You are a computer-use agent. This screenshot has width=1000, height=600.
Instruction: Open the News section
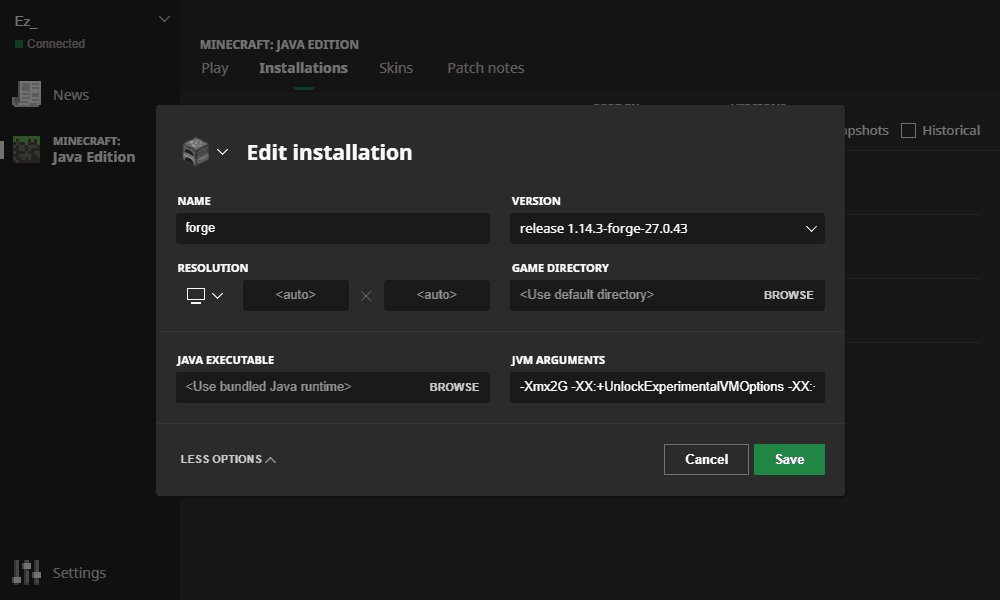coord(71,95)
